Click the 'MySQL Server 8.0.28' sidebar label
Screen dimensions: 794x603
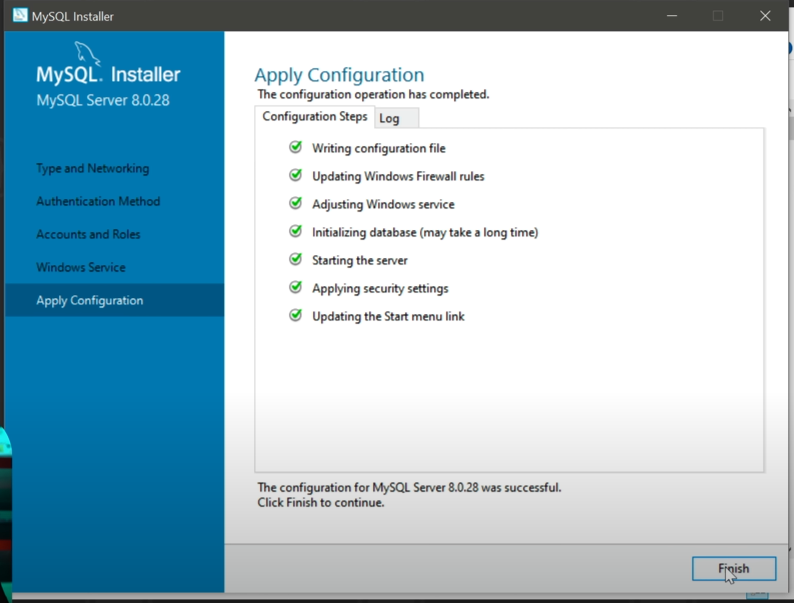(103, 100)
